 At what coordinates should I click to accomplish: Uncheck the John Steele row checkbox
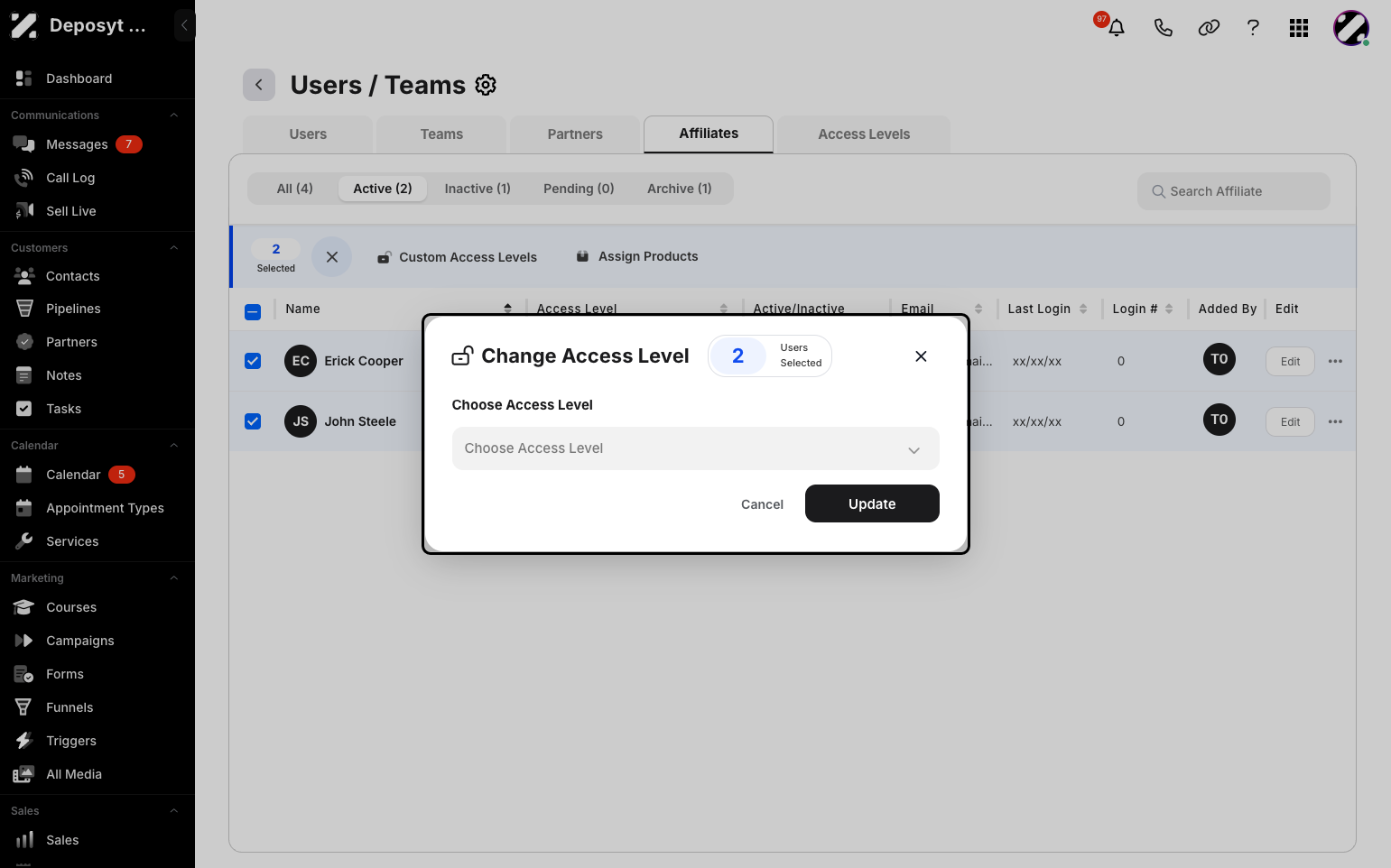[253, 421]
